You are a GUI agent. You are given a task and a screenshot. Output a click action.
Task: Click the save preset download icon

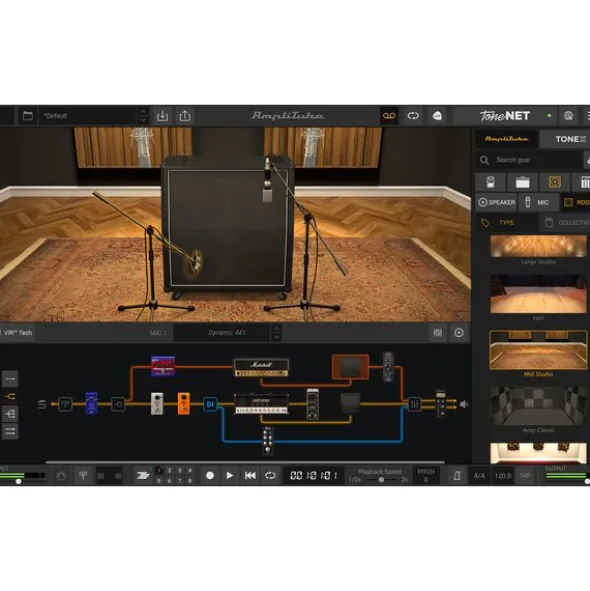[162, 116]
